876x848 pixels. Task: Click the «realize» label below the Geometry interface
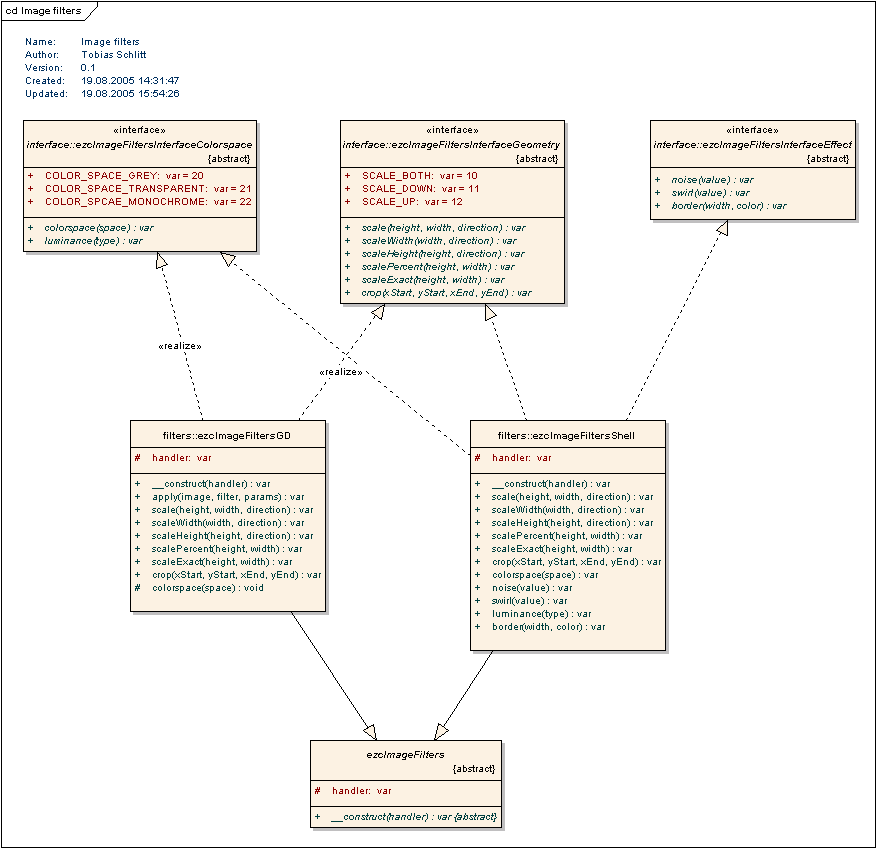click(x=340, y=372)
